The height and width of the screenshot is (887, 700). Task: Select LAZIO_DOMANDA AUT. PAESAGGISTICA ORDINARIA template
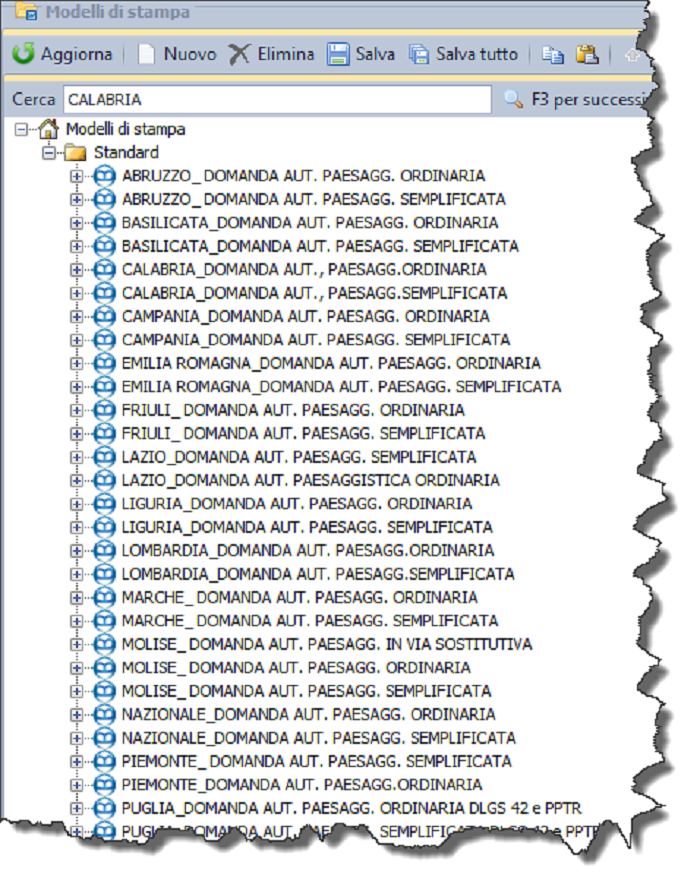tap(310, 480)
